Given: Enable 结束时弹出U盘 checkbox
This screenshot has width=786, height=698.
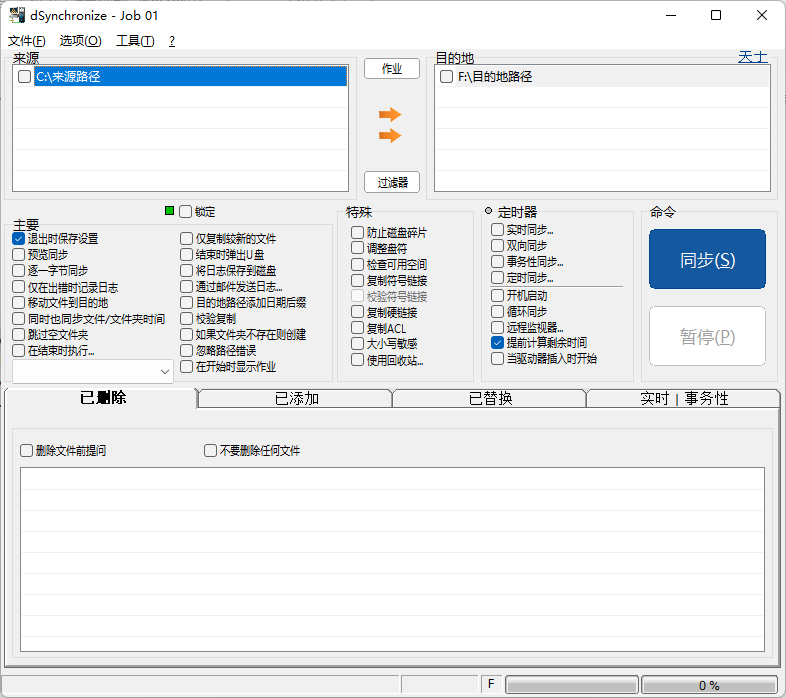Looking at the screenshot, I should point(186,255).
